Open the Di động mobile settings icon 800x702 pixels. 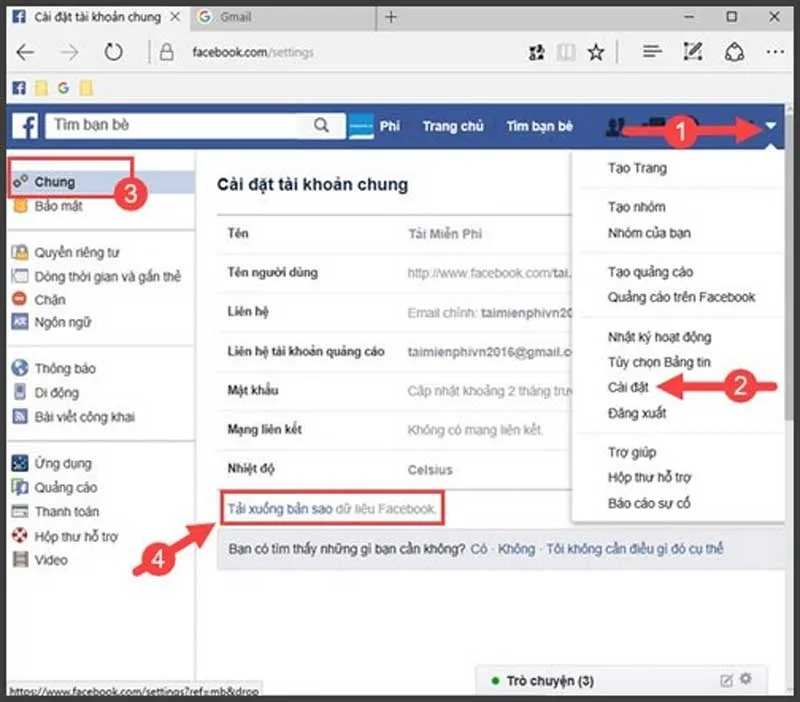tap(20, 393)
